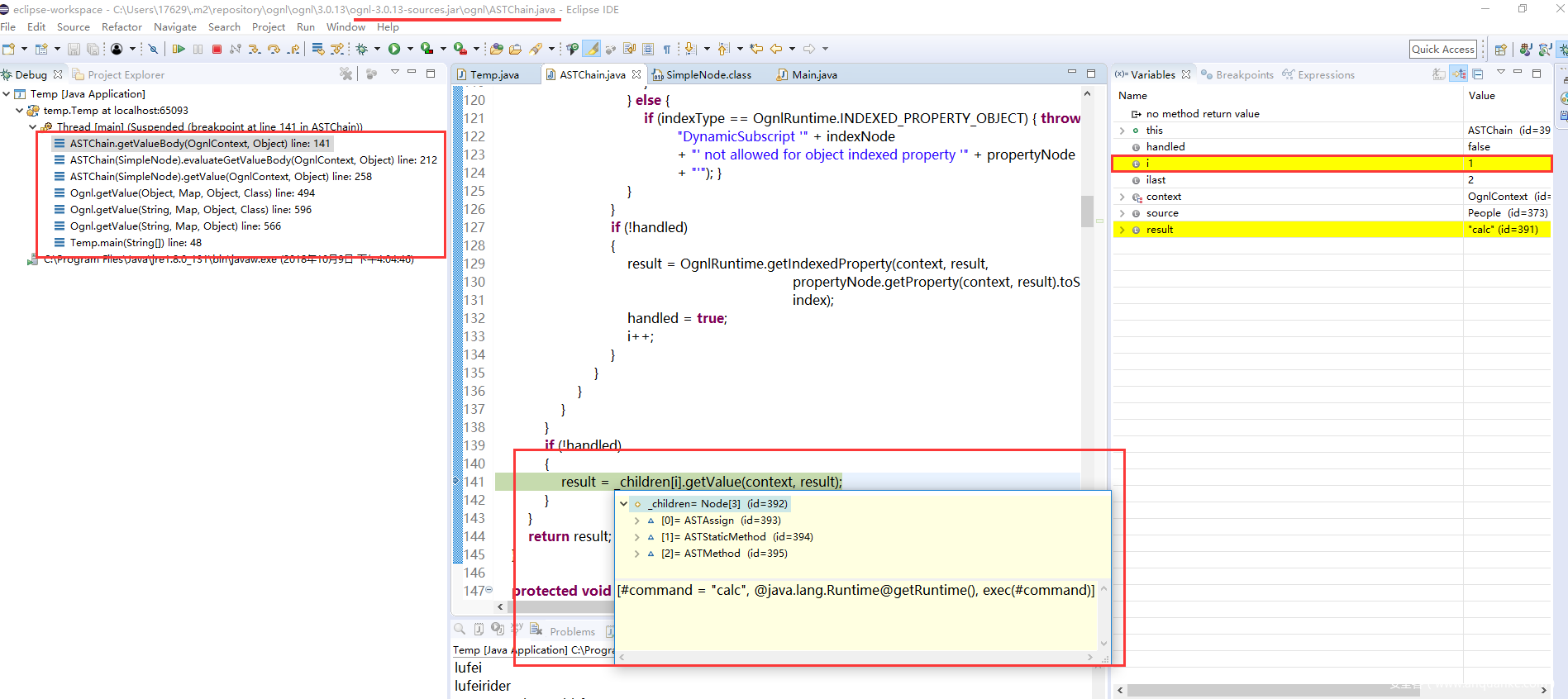Toggle Show Whitespace Characters pilcrow icon
Image resolution: width=1568 pixels, height=699 pixels.
coord(666,50)
